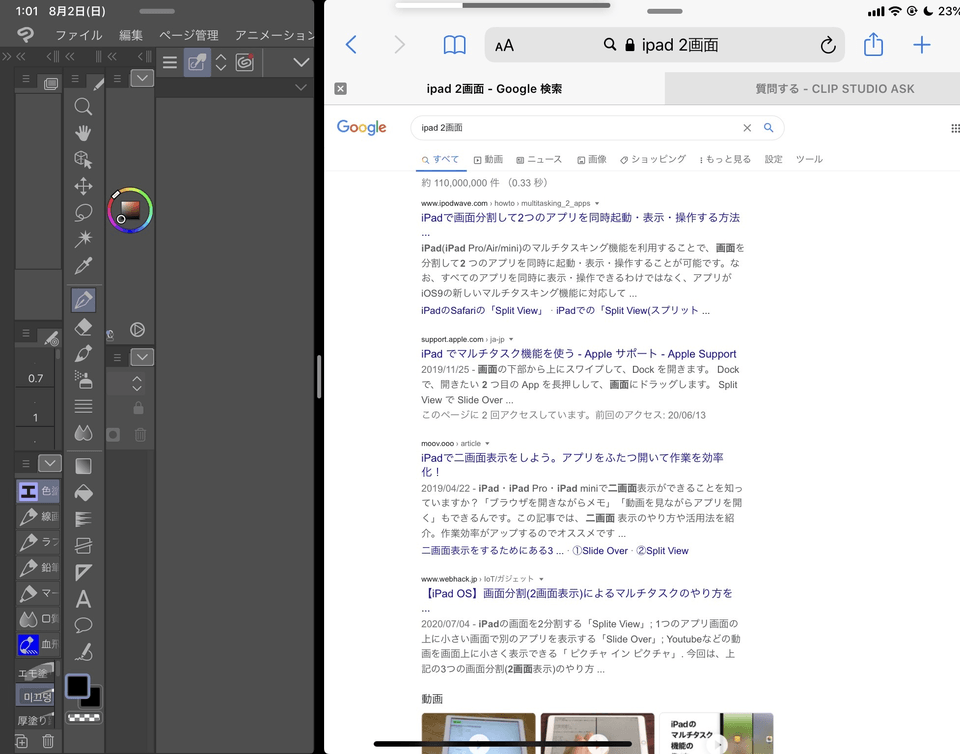The height and width of the screenshot is (754, 960).
Task: Click the ②Split View sublink
Action: [x=662, y=551]
